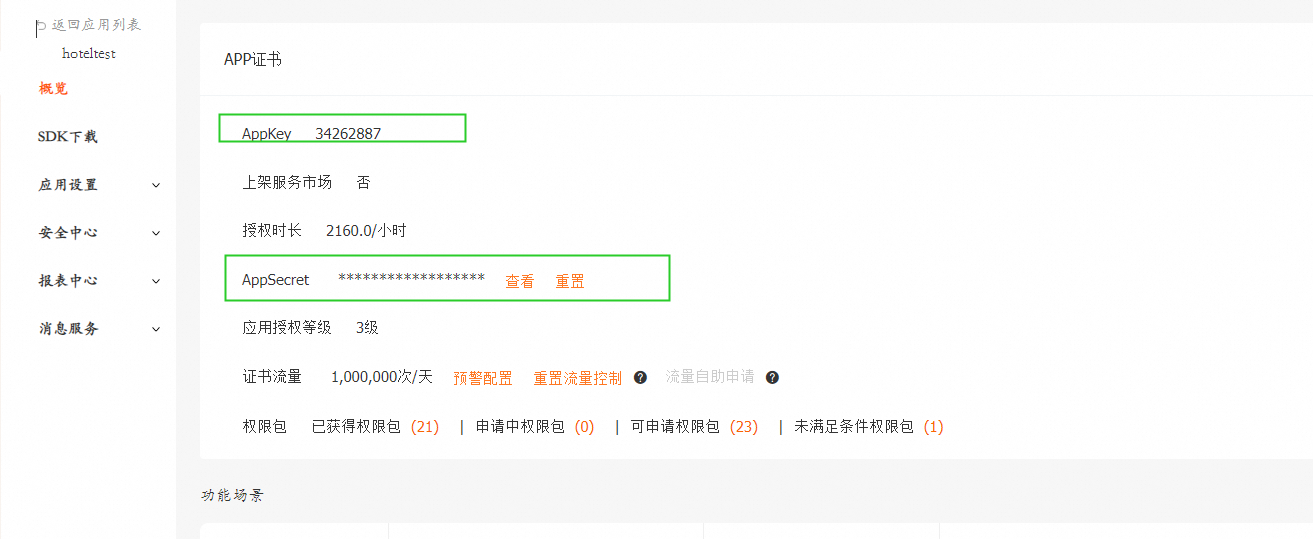Click 查看 to reveal the AppSecret

pyautogui.click(x=519, y=282)
